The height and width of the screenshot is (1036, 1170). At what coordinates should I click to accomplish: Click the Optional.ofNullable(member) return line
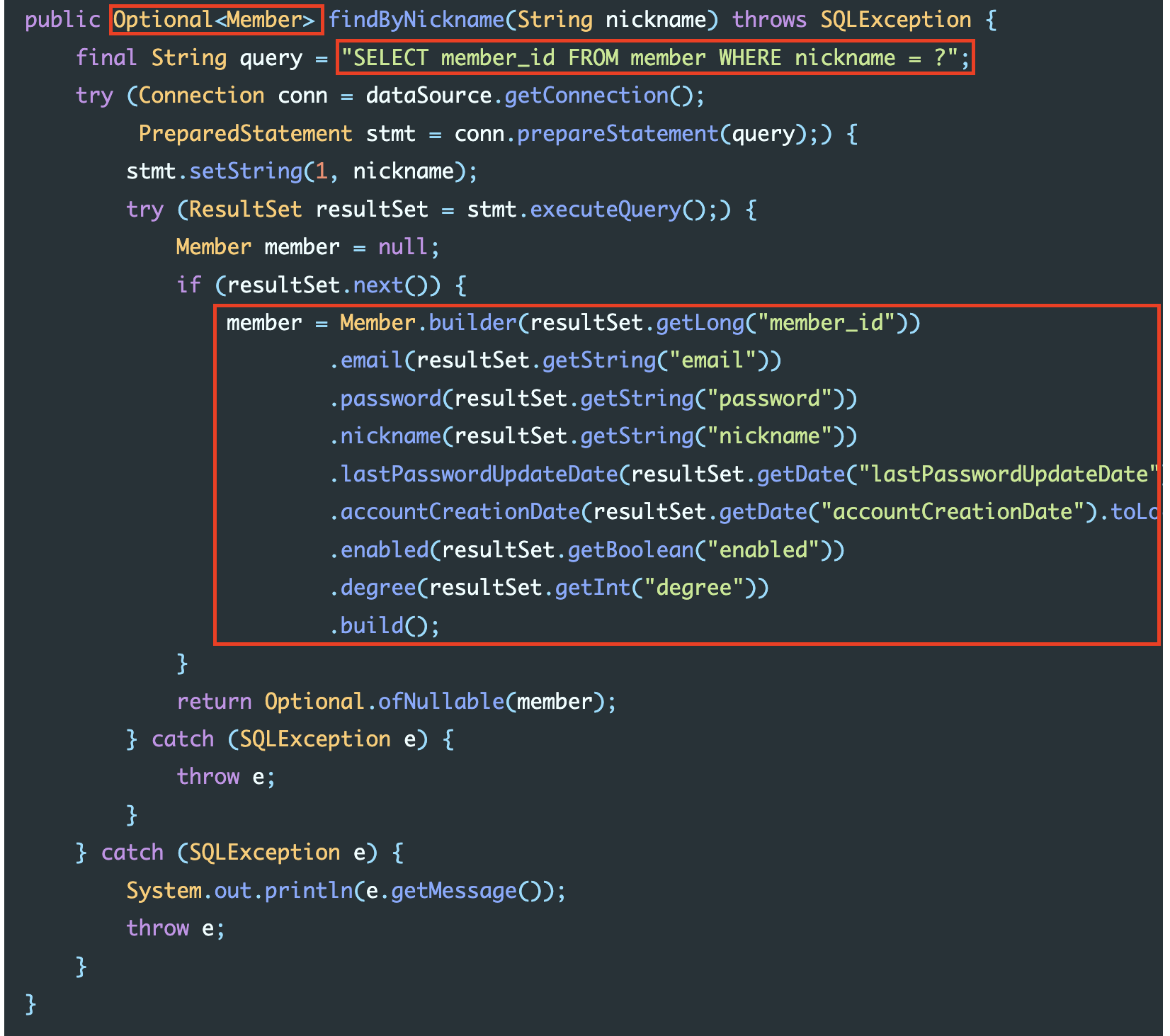[397, 702]
